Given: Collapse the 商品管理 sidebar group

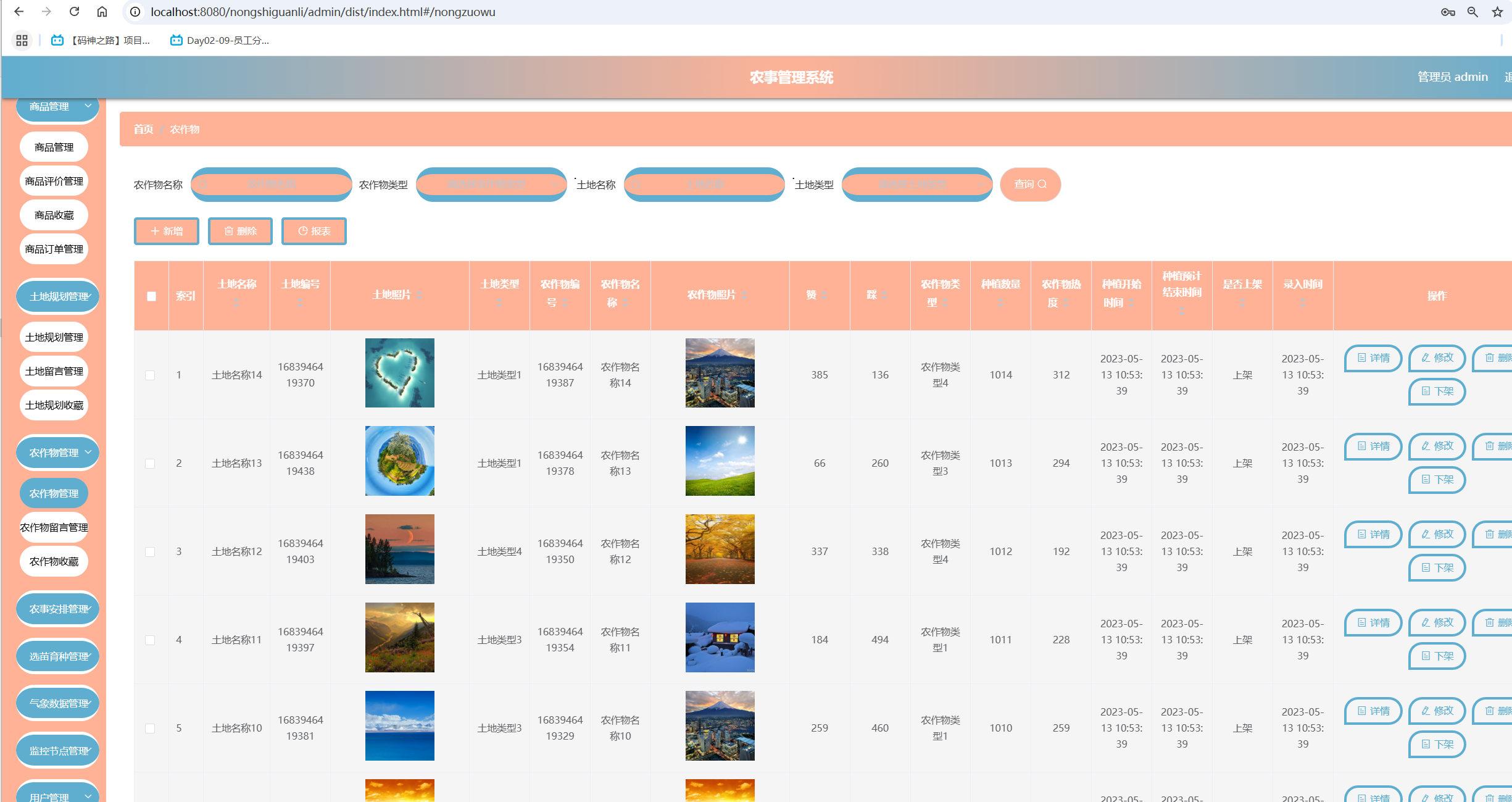Looking at the screenshot, I should pos(57,107).
